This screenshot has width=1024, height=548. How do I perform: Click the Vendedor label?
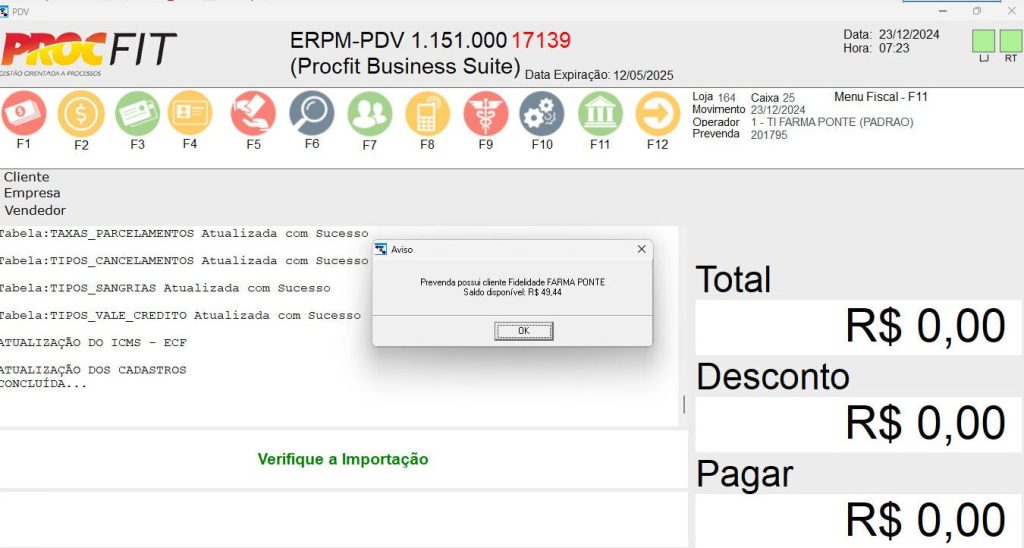coord(35,210)
